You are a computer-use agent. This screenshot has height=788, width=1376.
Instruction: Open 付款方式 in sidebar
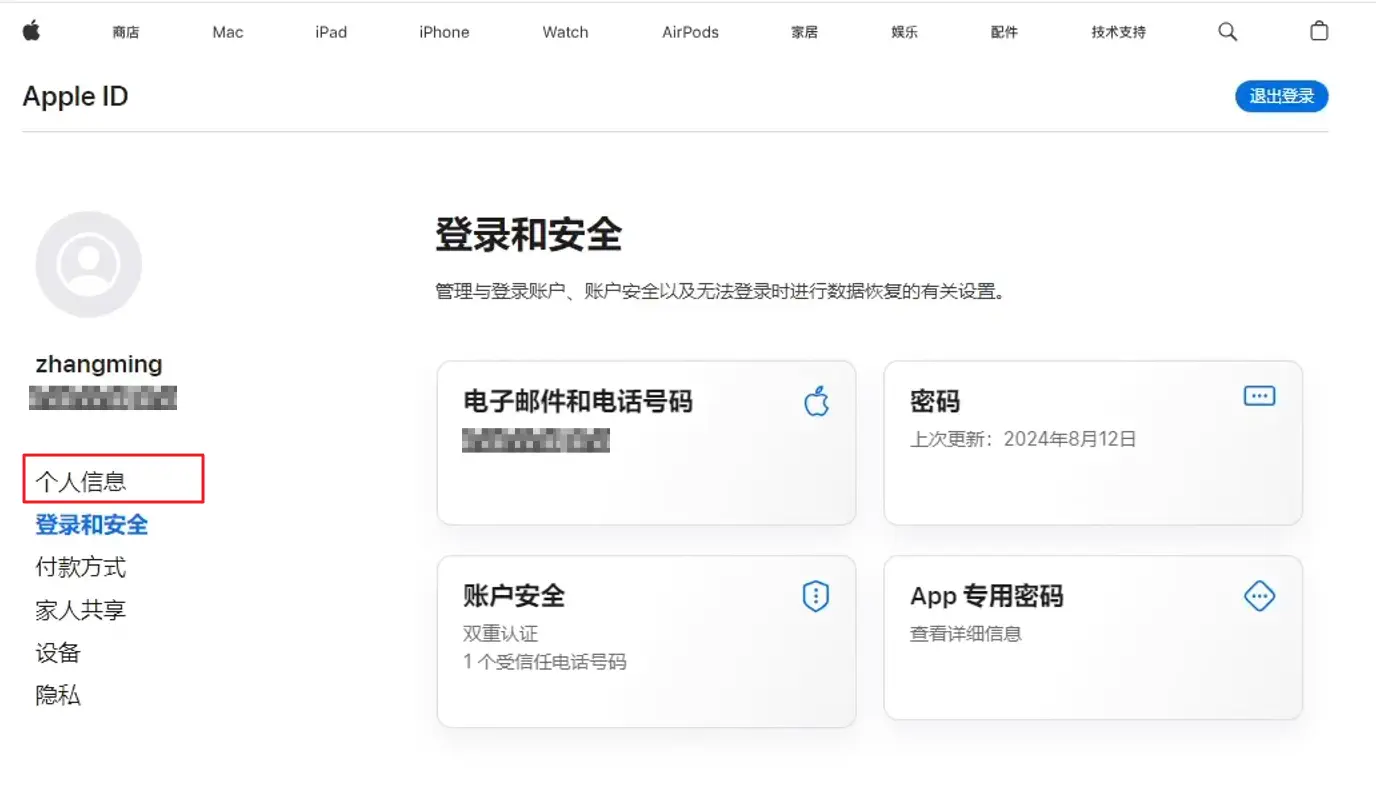(x=81, y=567)
